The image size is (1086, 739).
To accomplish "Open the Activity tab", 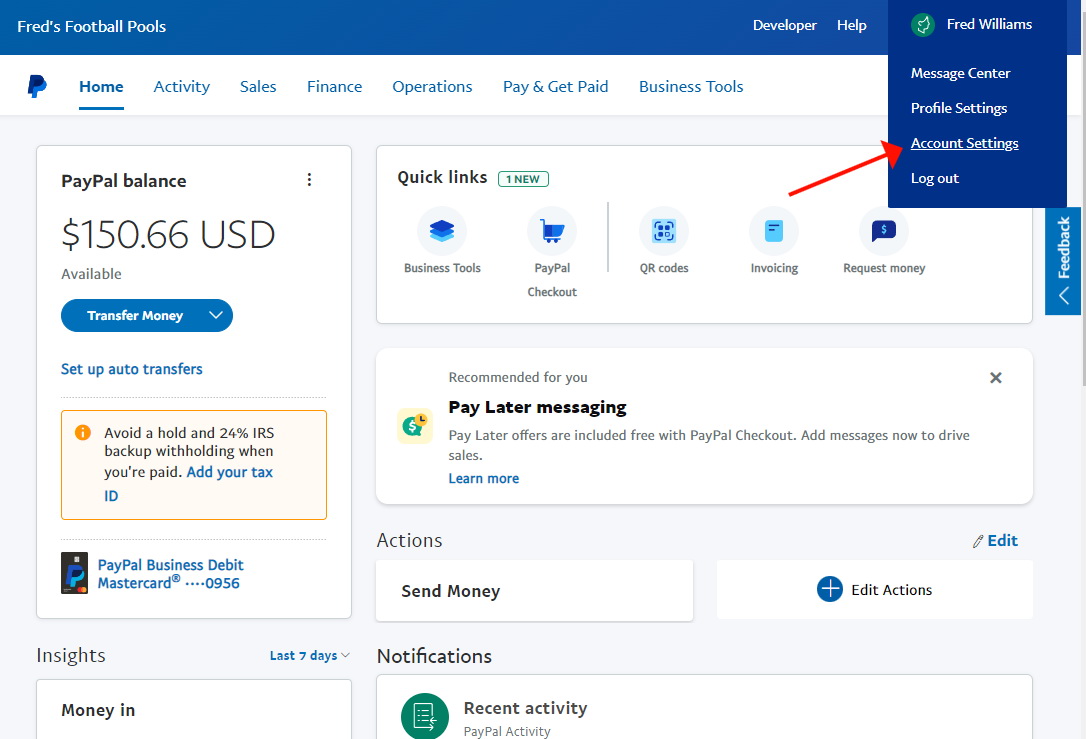I will click(181, 87).
